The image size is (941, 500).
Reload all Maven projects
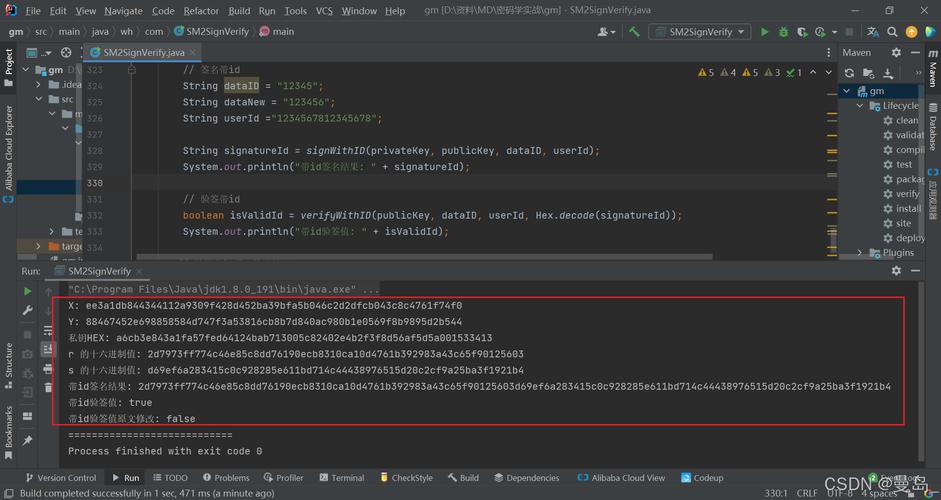point(849,73)
